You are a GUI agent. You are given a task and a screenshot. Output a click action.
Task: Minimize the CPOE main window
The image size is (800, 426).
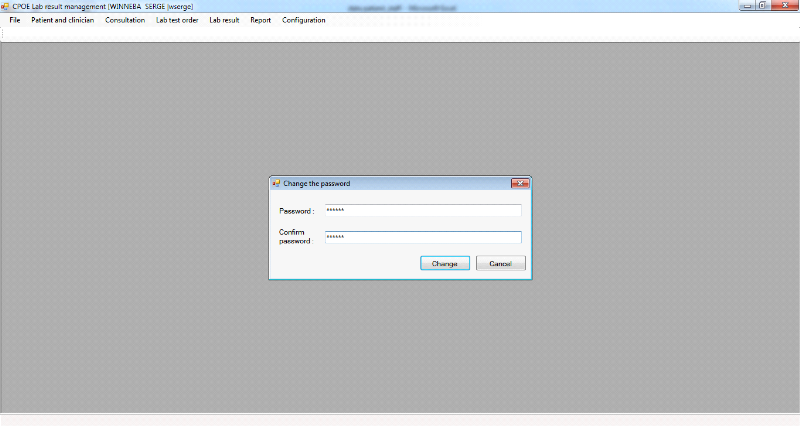click(747, 6)
